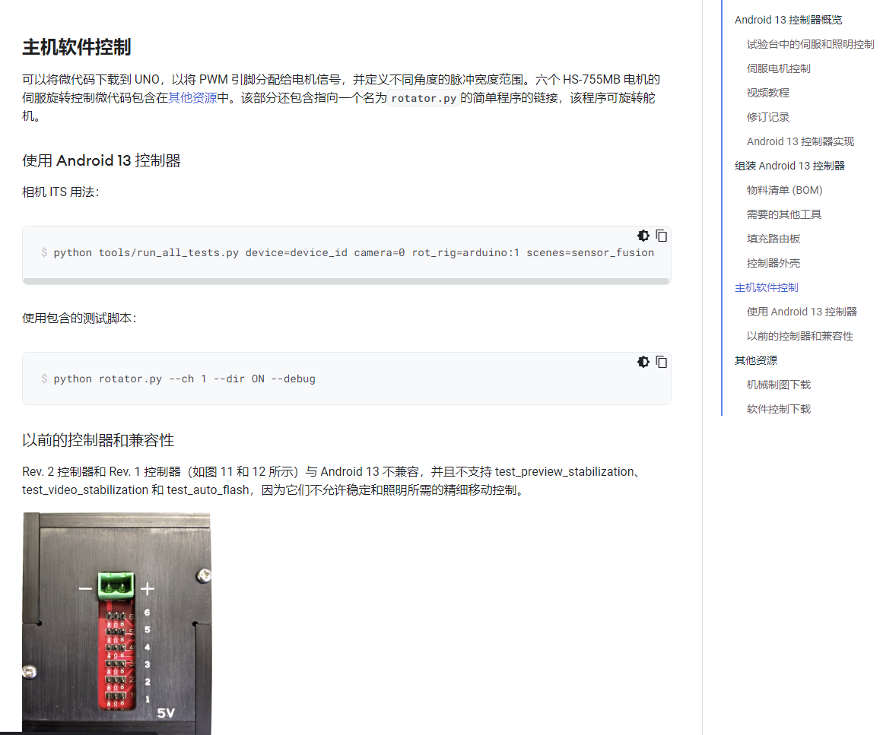This screenshot has width=883, height=735.
Task: Jump to 软件控制下载 sidebar link
Action: coord(778,409)
